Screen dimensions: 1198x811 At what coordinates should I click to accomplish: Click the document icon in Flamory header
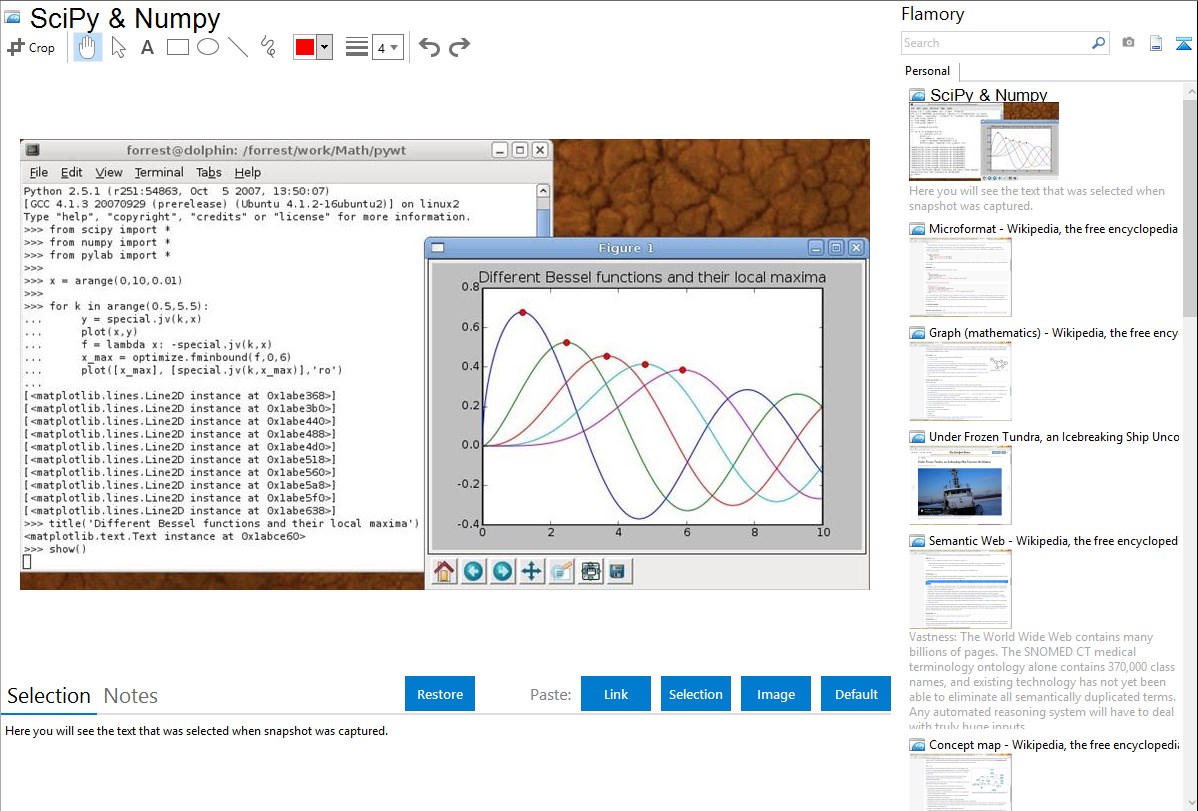tap(1156, 43)
